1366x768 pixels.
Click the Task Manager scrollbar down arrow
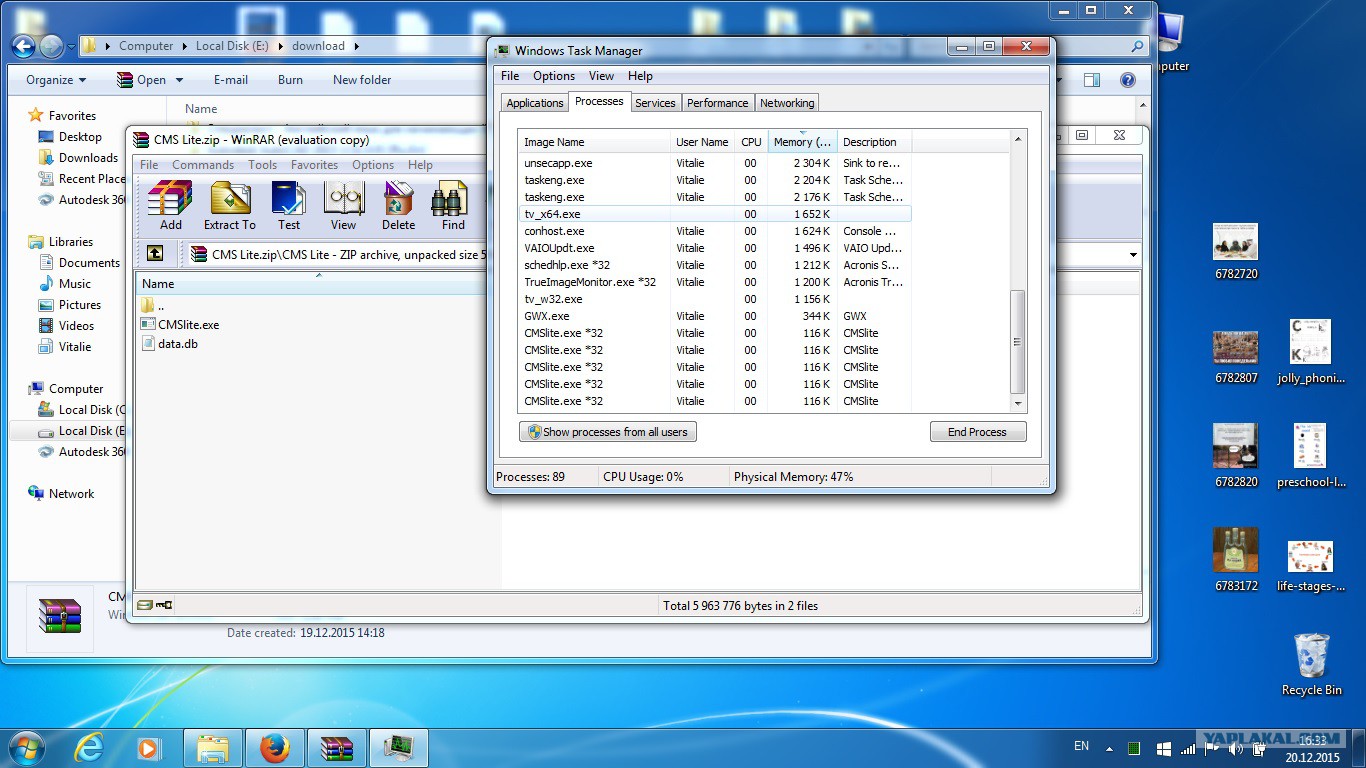click(1018, 403)
